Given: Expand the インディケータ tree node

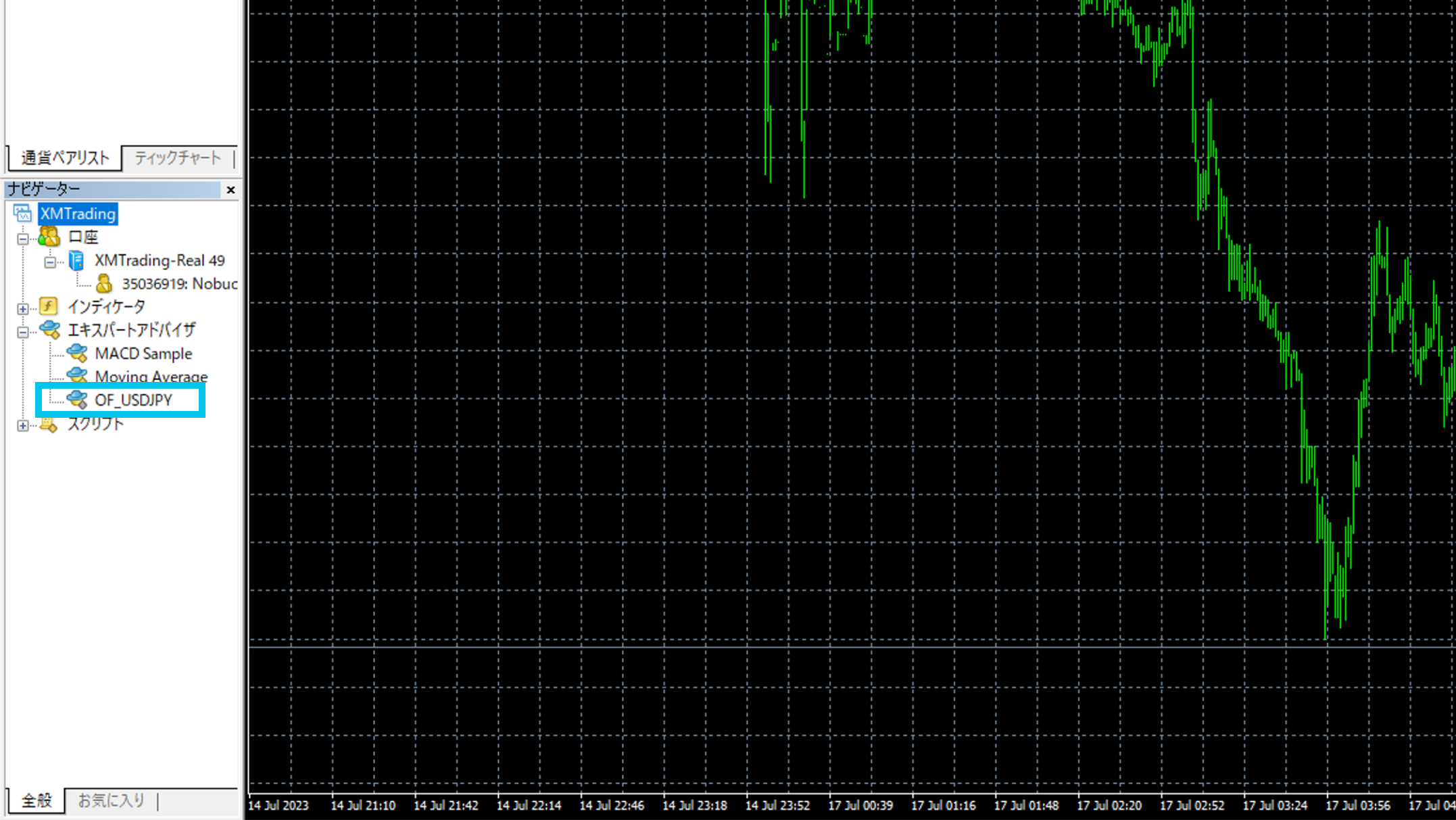Looking at the screenshot, I should (x=23, y=309).
